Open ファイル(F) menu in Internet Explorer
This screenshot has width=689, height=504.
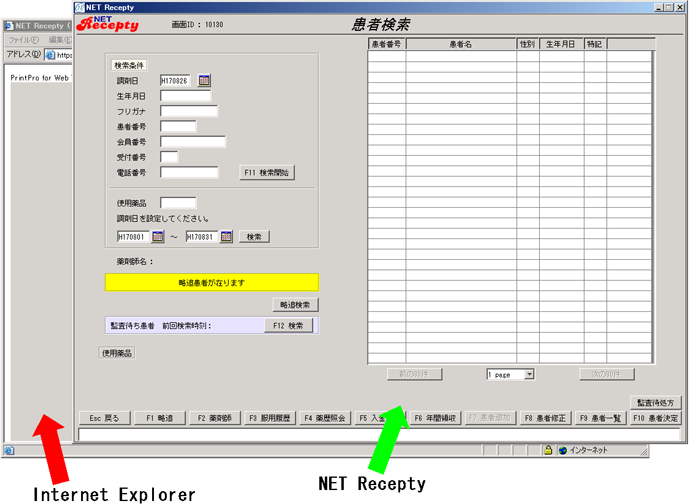[24, 40]
